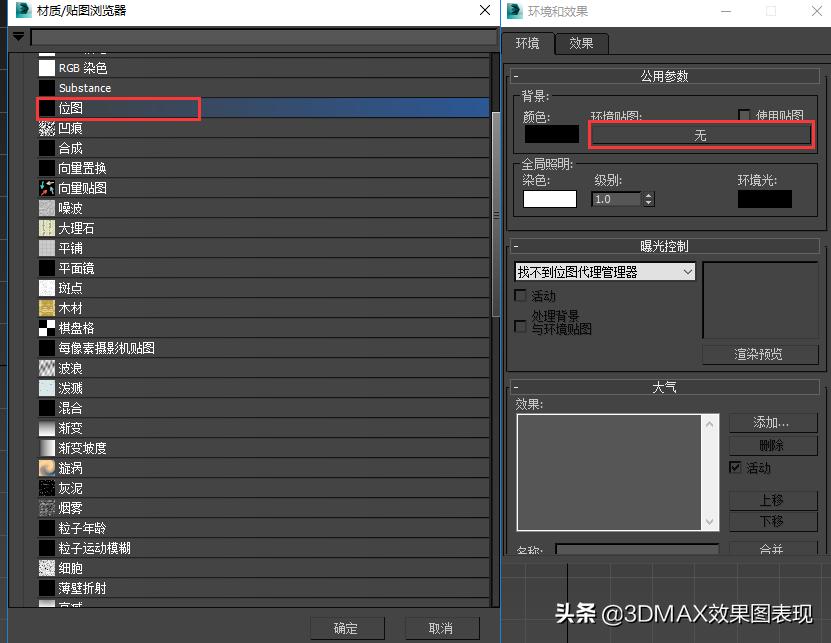Open the filter icon in browser top-left

(18, 36)
